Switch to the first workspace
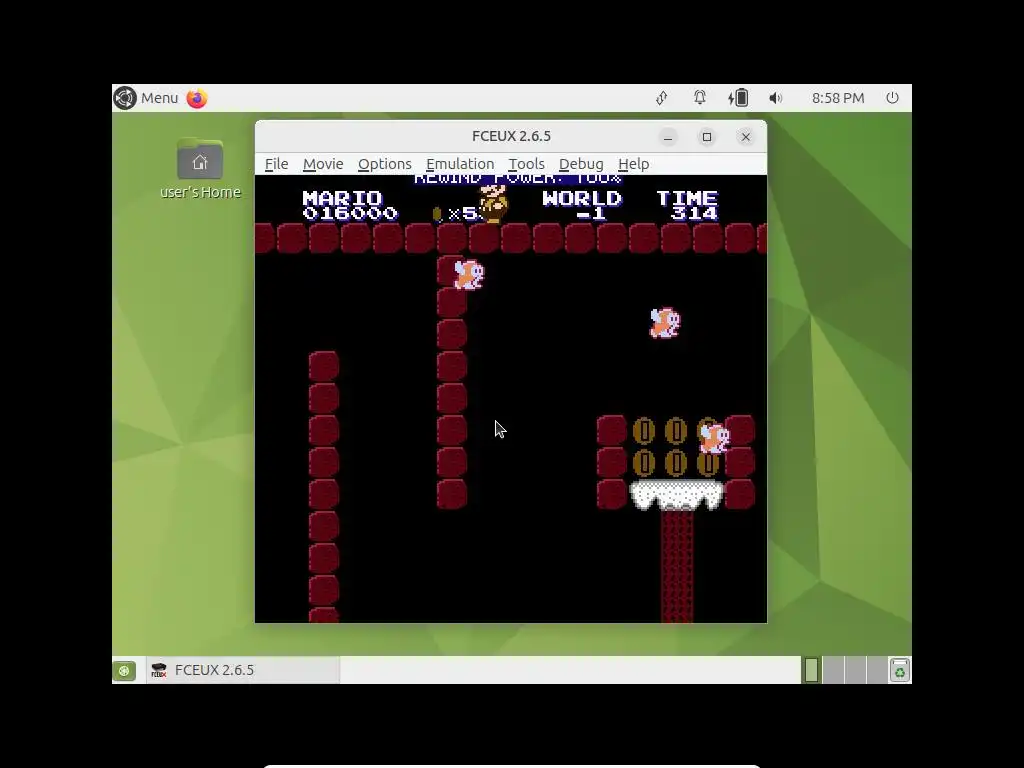This screenshot has width=1024, height=768. point(811,670)
